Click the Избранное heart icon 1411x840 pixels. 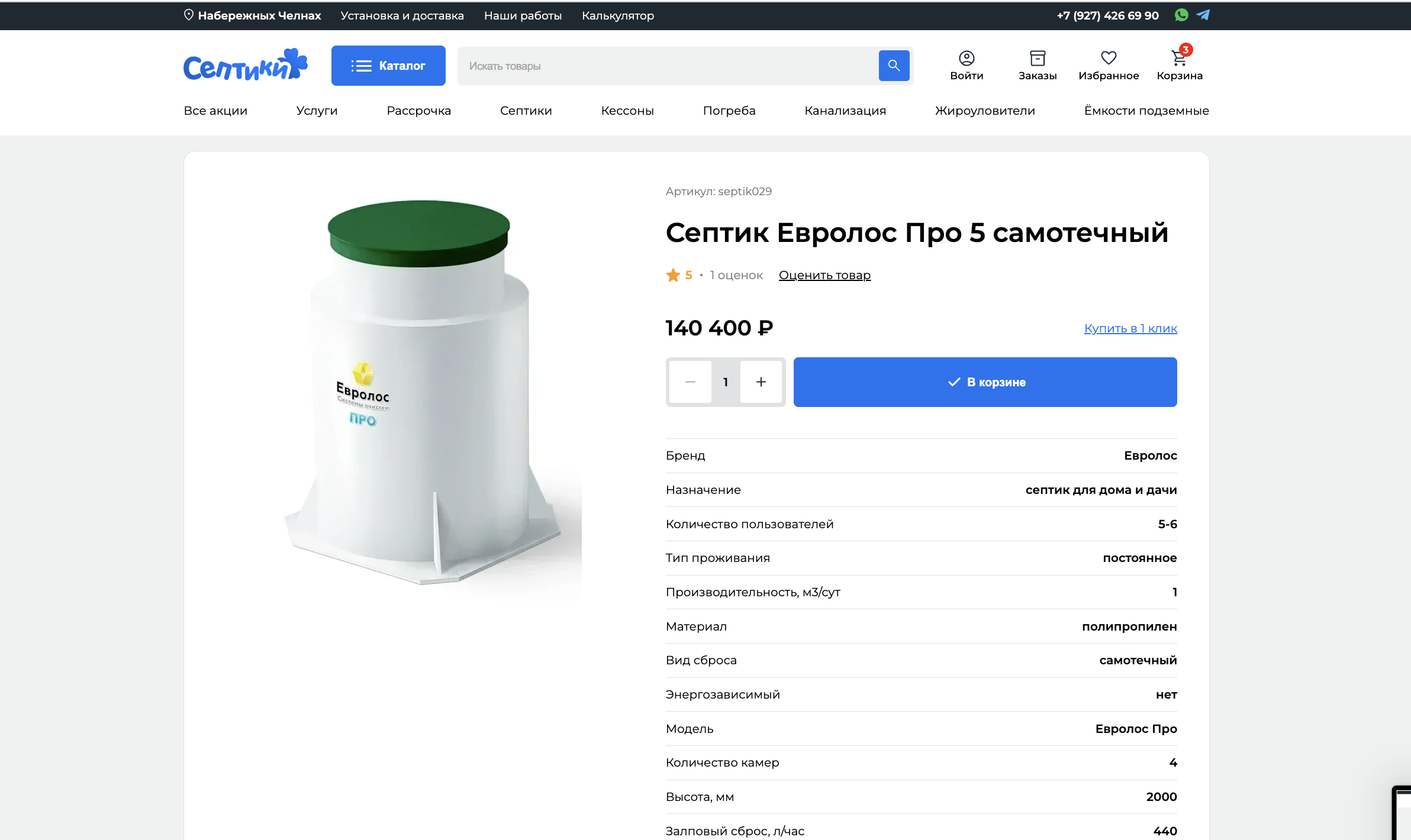[1109, 57]
